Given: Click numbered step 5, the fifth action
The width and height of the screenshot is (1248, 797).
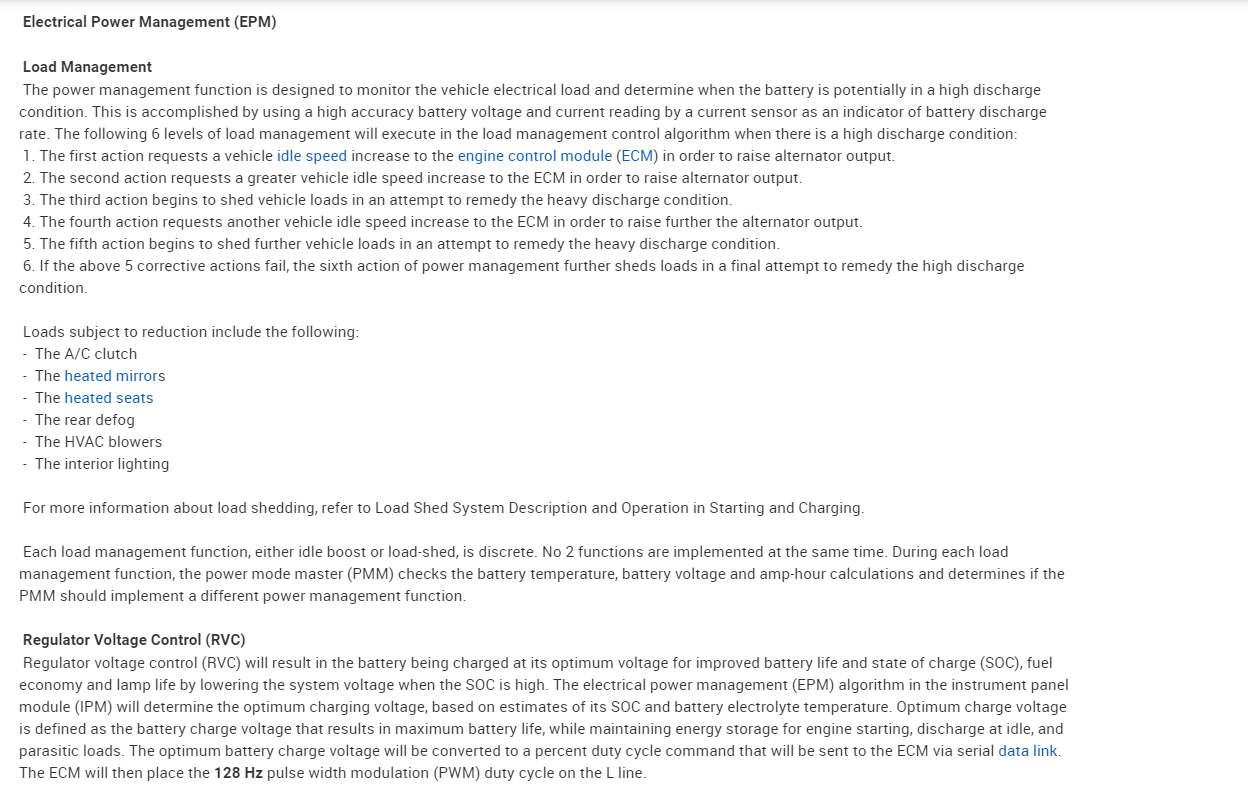Looking at the screenshot, I should tap(400, 244).
